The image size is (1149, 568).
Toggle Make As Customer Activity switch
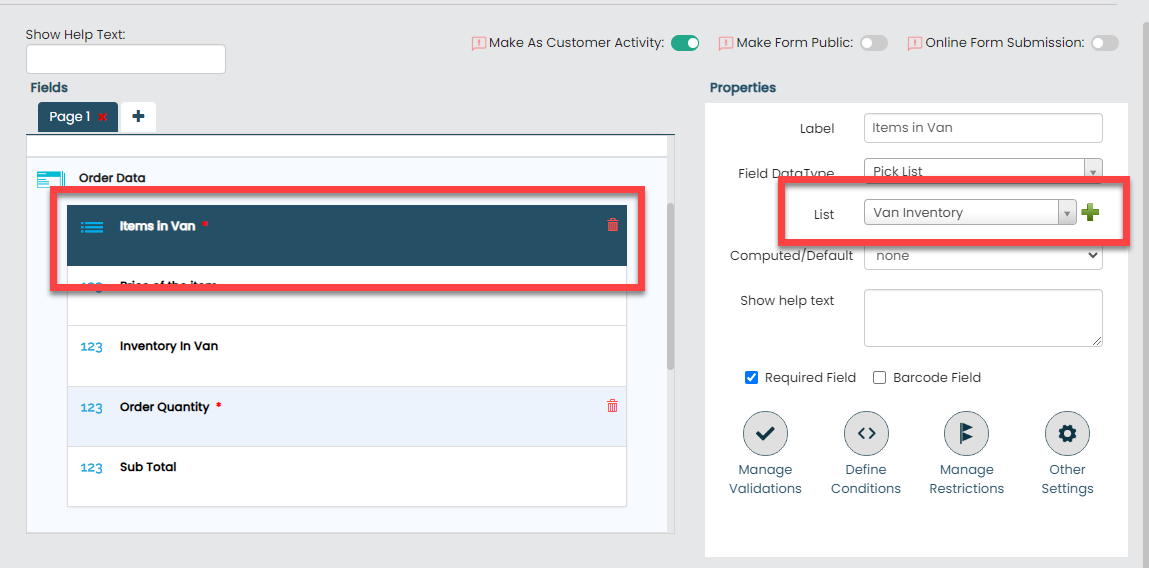click(685, 43)
